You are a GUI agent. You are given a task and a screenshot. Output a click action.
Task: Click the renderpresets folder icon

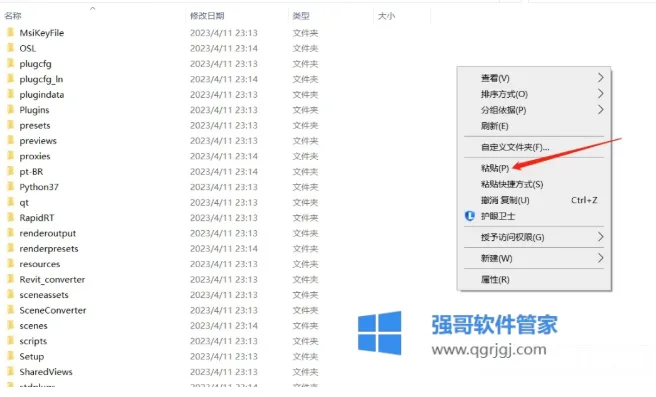pos(11,248)
